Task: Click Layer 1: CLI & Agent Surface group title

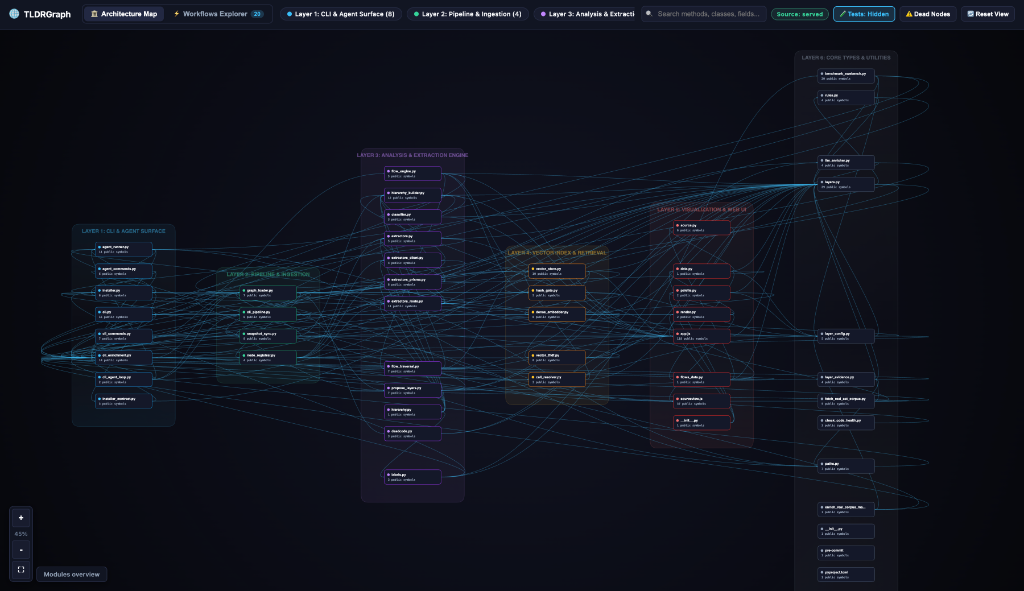Action: tap(123, 231)
